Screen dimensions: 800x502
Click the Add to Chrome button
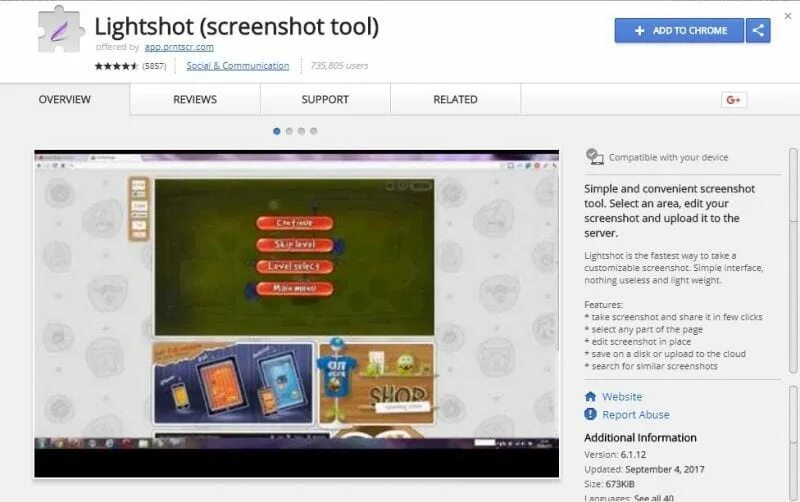pyautogui.click(x=679, y=31)
